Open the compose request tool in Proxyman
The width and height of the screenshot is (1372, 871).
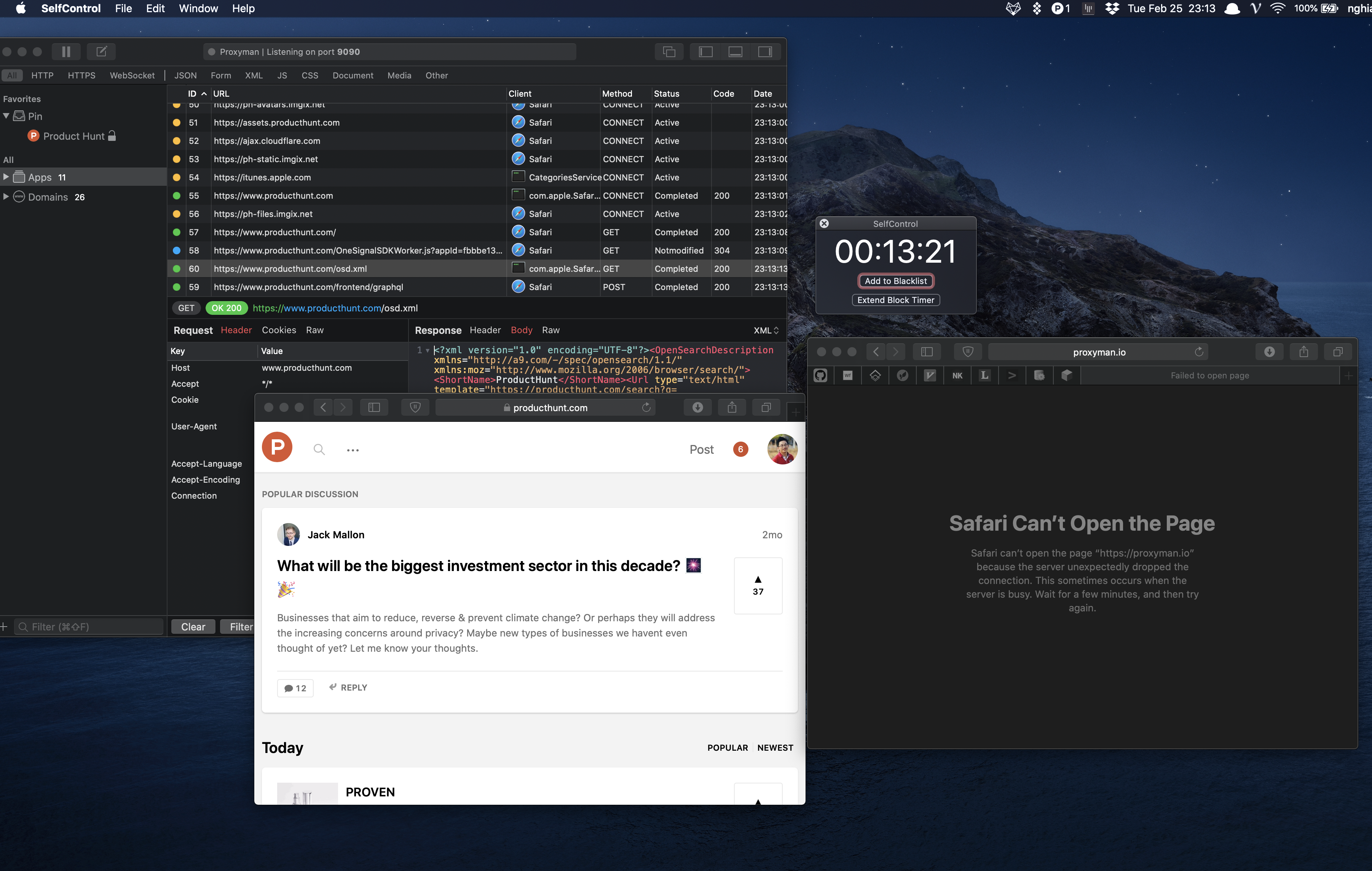101,51
